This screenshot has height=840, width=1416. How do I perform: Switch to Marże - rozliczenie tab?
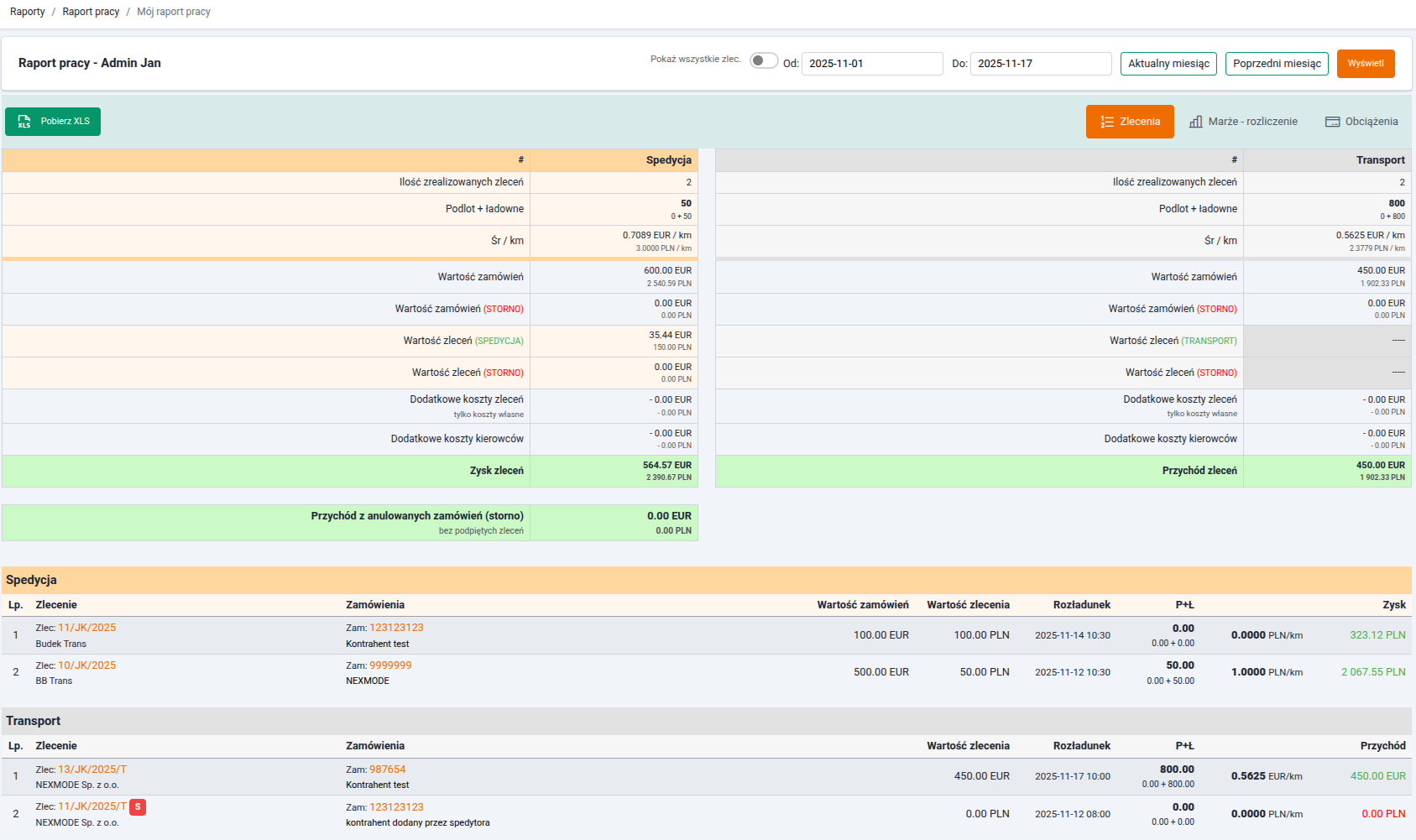(1243, 122)
